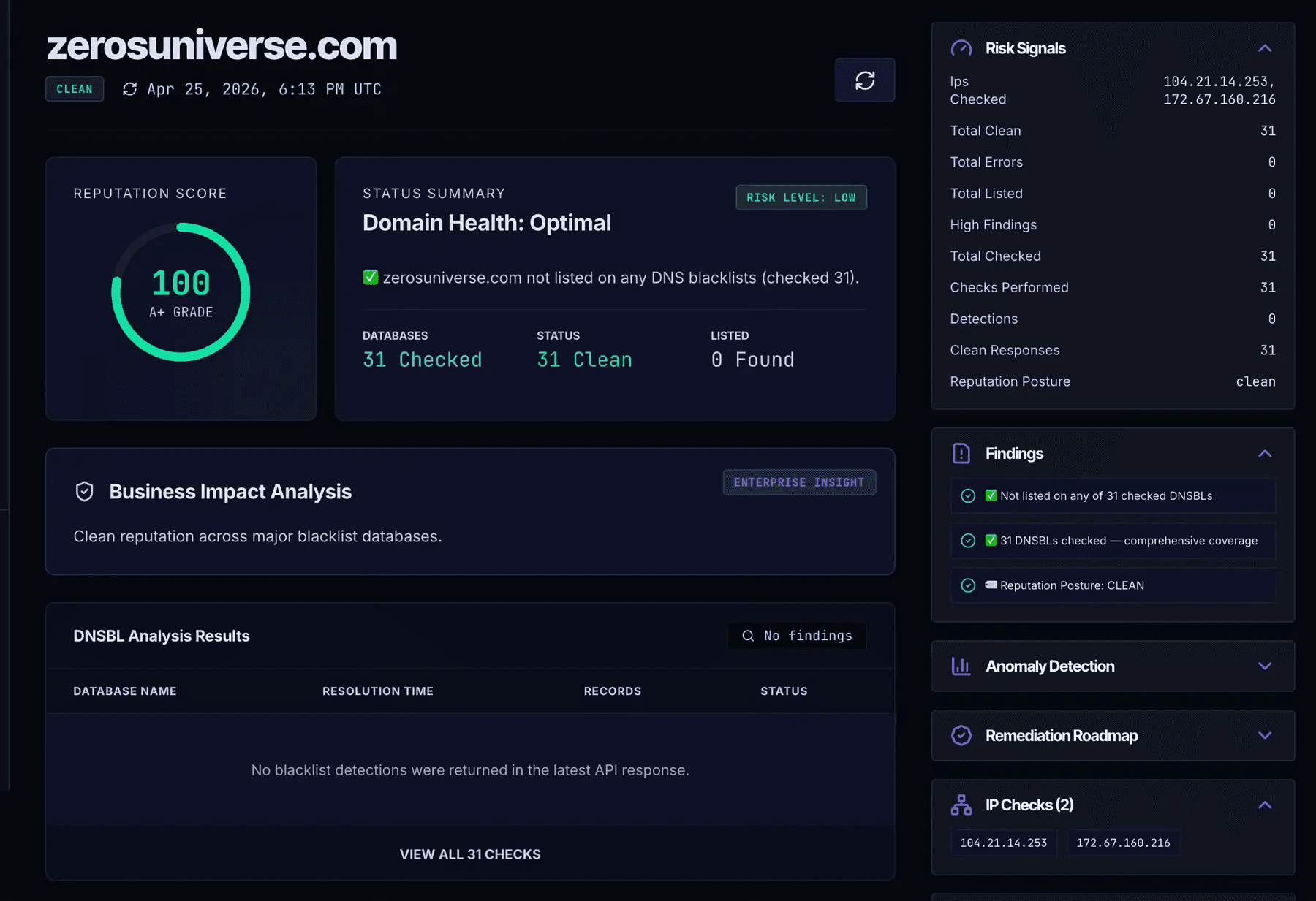The image size is (1316, 901).
Task: Click the 31 Clean status value
Action: point(585,360)
